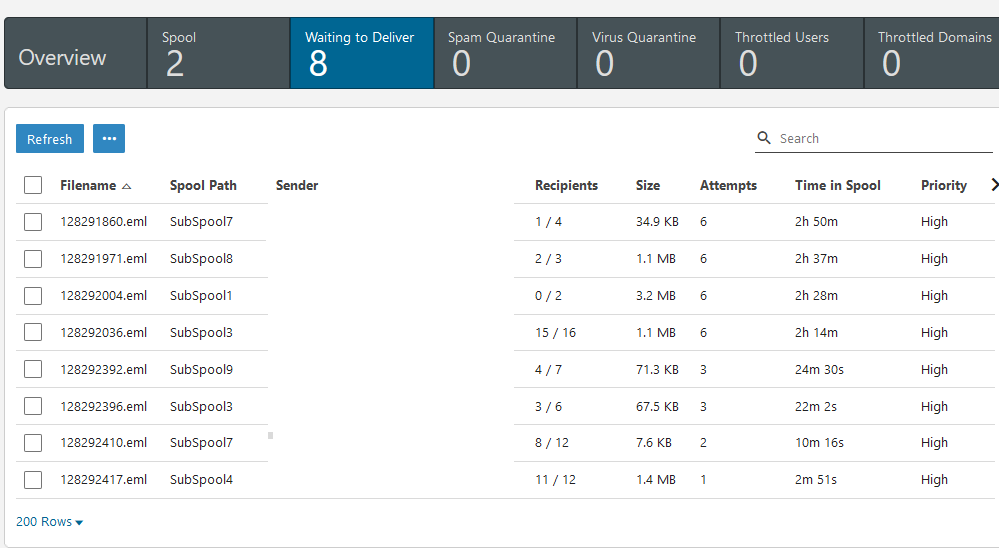Click into the Search field

pyautogui.click(x=880, y=139)
